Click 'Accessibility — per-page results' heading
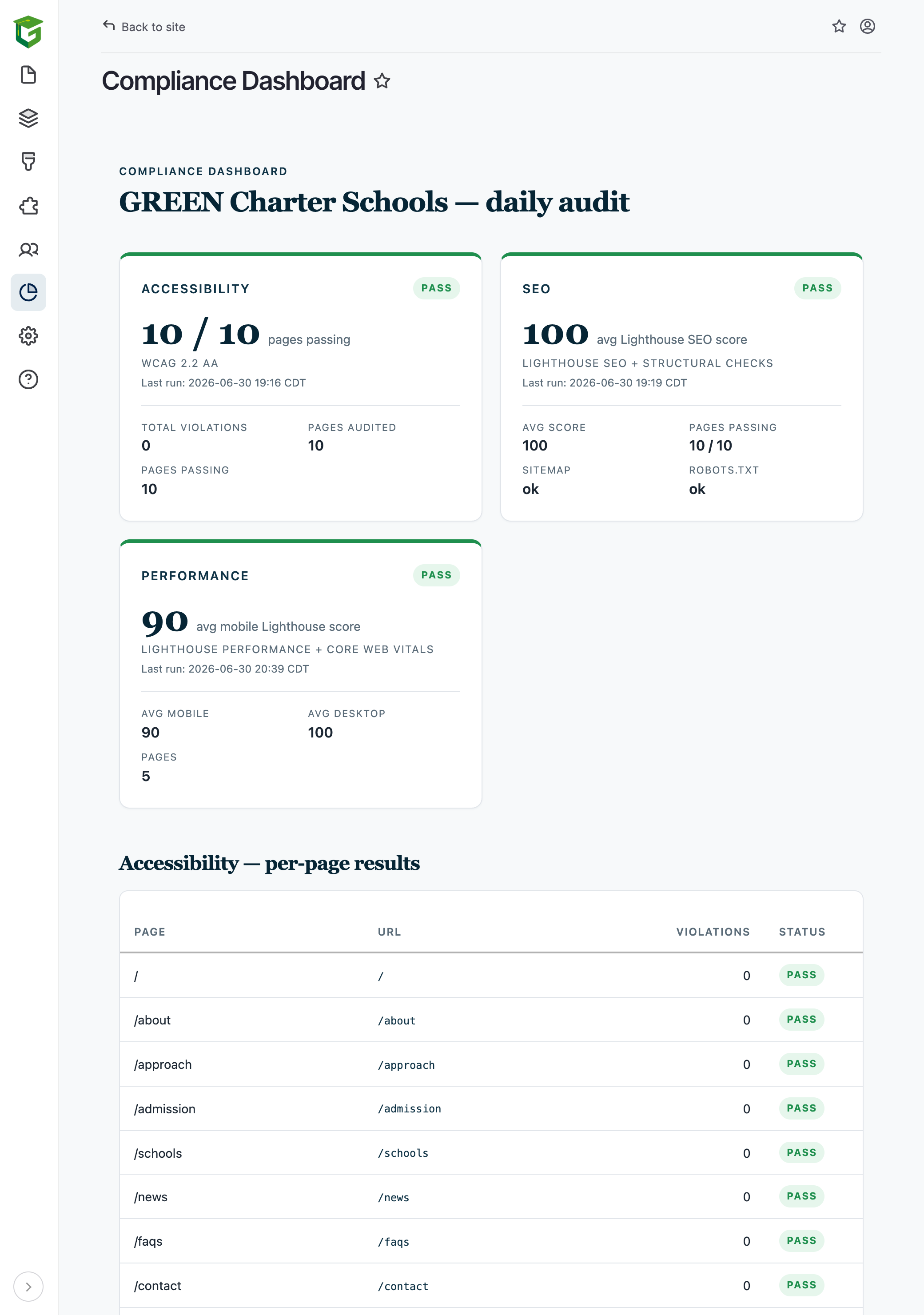 point(269,863)
